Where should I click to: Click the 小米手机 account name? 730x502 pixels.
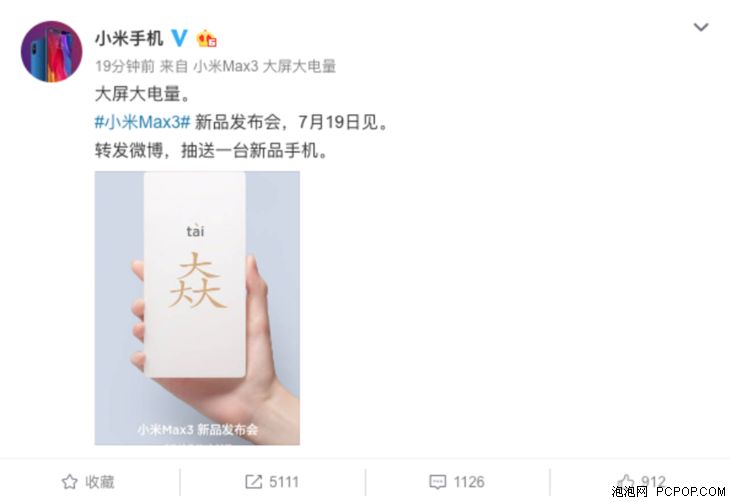(x=129, y=38)
